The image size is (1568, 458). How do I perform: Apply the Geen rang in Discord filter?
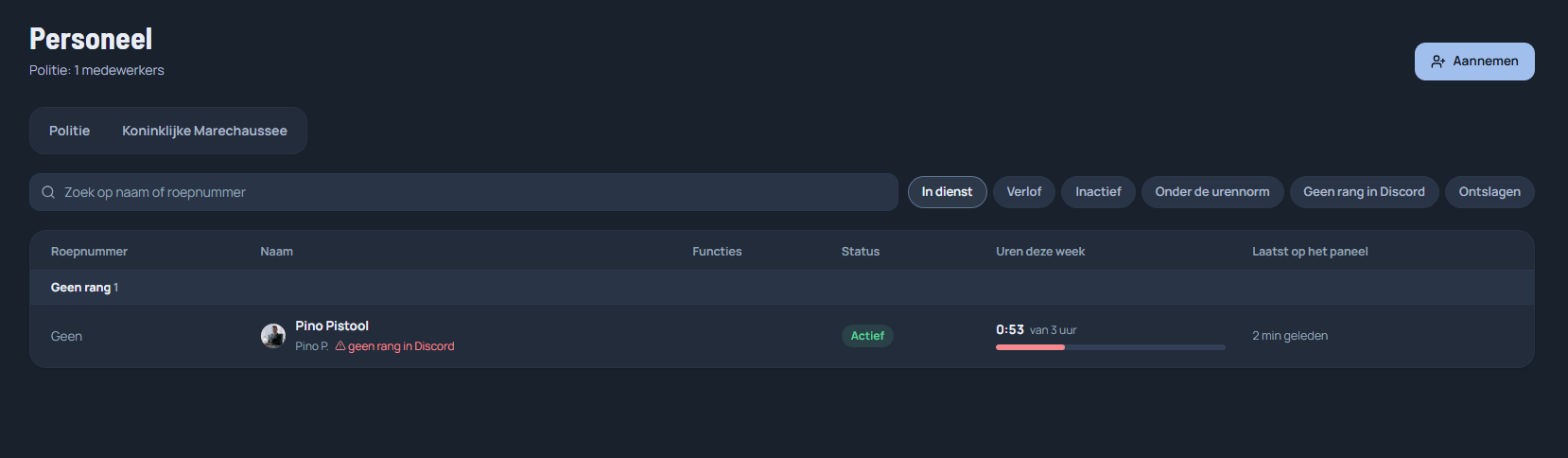(x=1364, y=192)
